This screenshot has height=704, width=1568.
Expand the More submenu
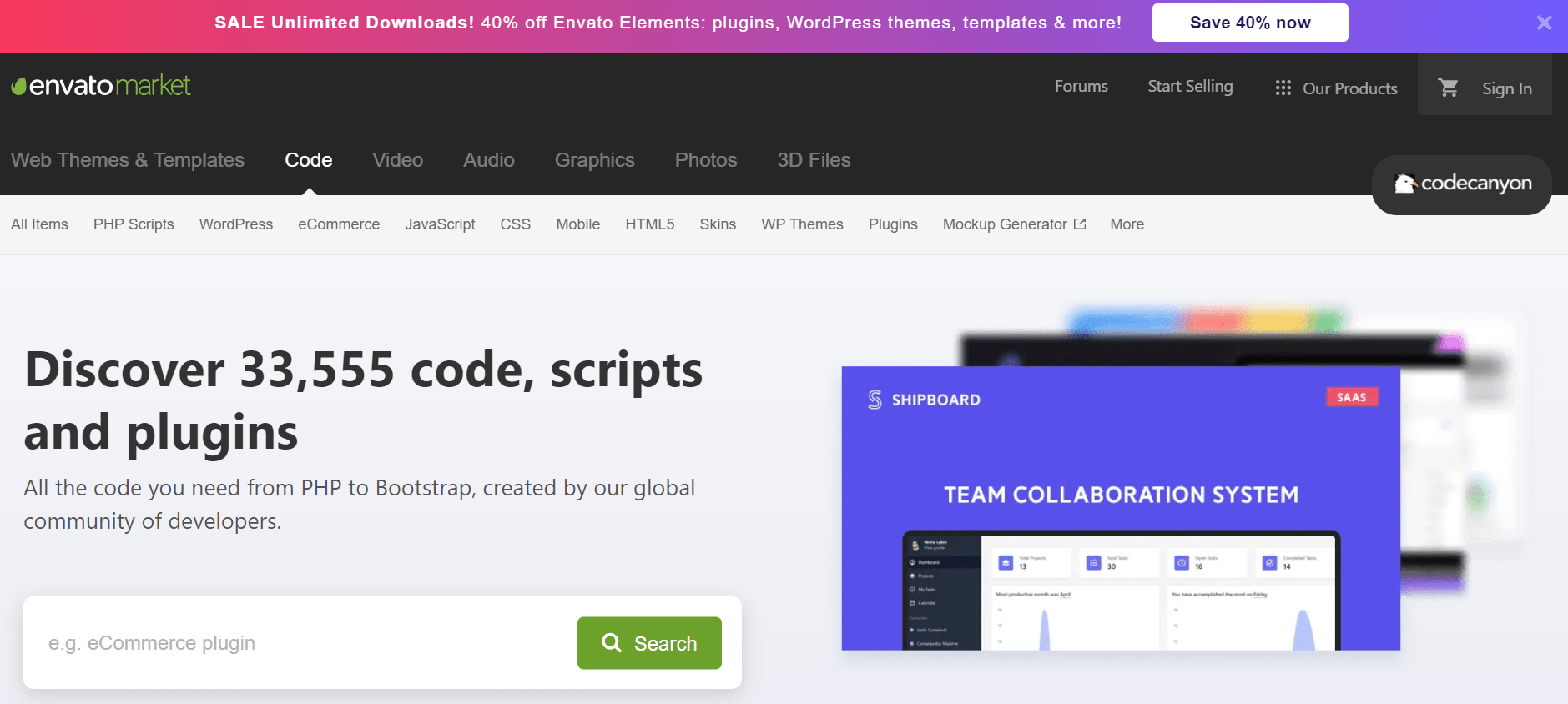click(1127, 224)
